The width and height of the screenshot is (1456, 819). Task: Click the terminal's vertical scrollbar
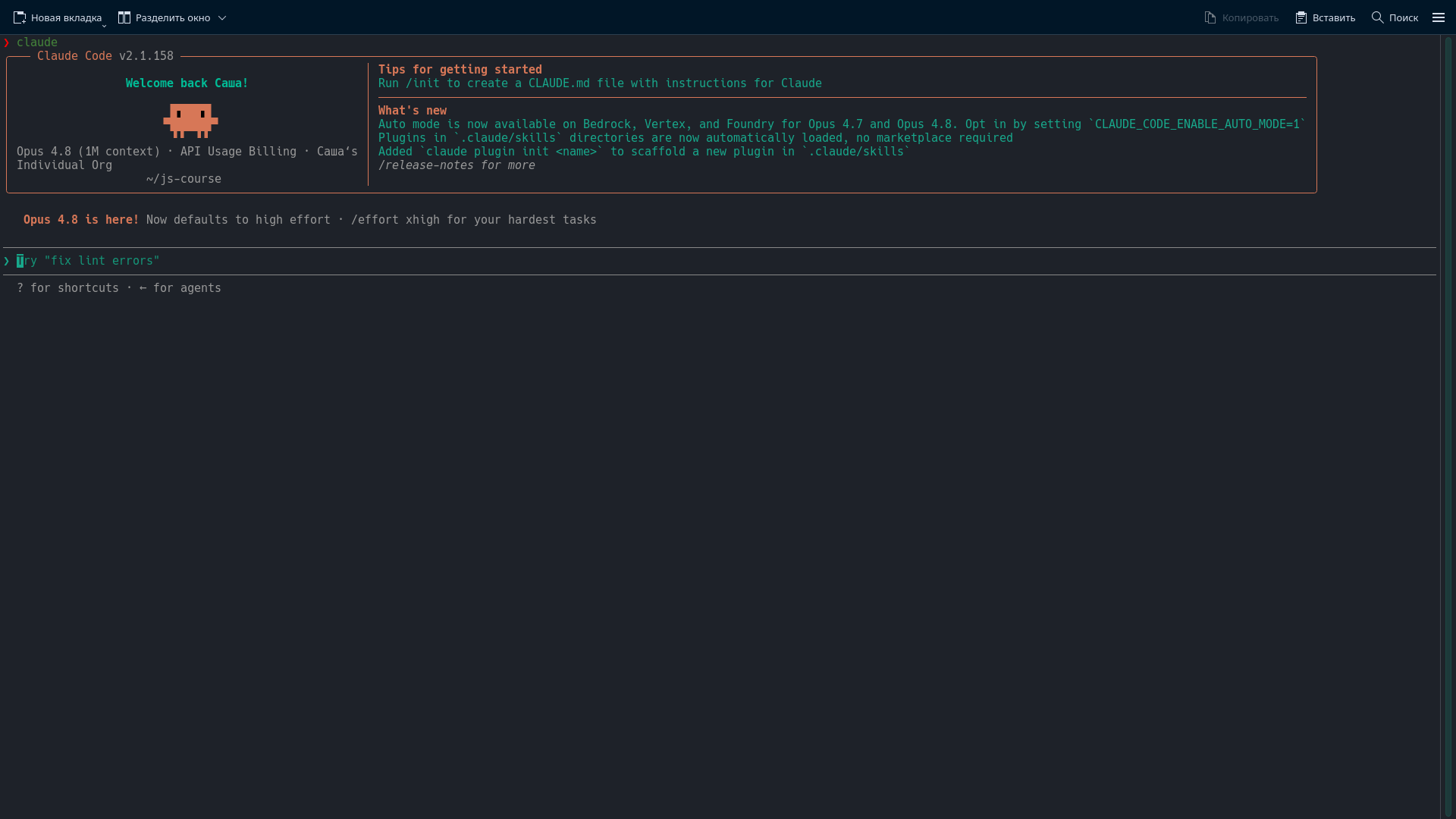coord(1448,426)
